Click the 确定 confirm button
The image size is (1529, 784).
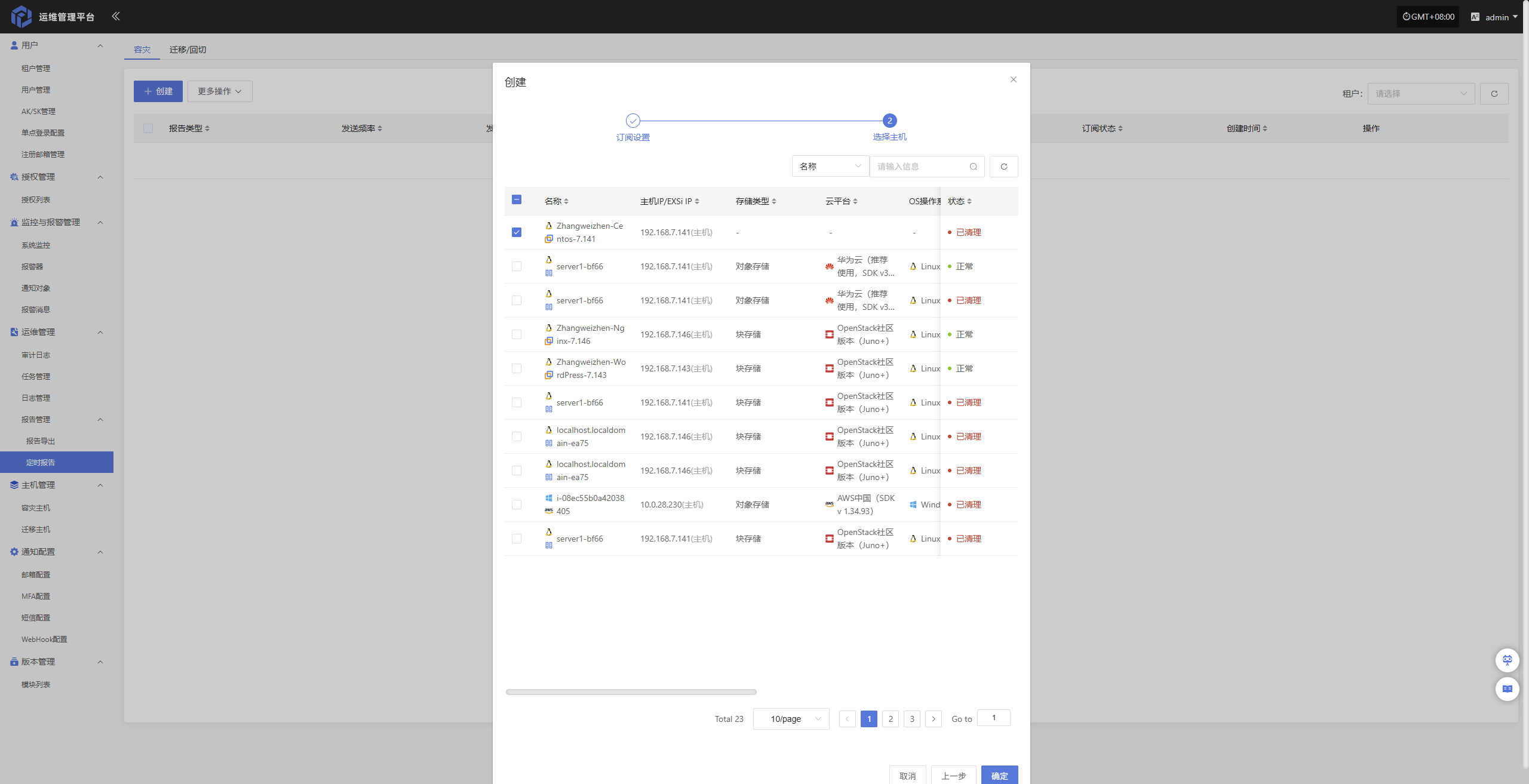coord(999,776)
